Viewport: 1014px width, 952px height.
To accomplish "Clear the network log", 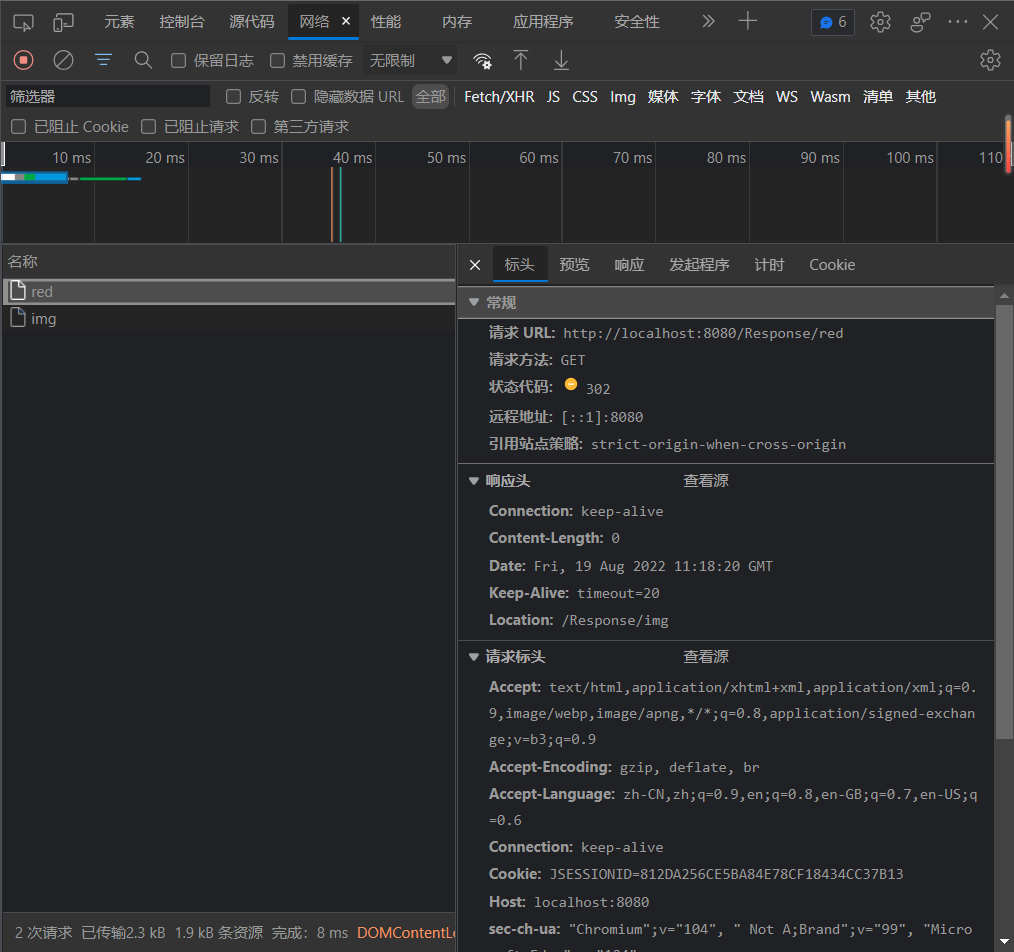I will point(63,60).
